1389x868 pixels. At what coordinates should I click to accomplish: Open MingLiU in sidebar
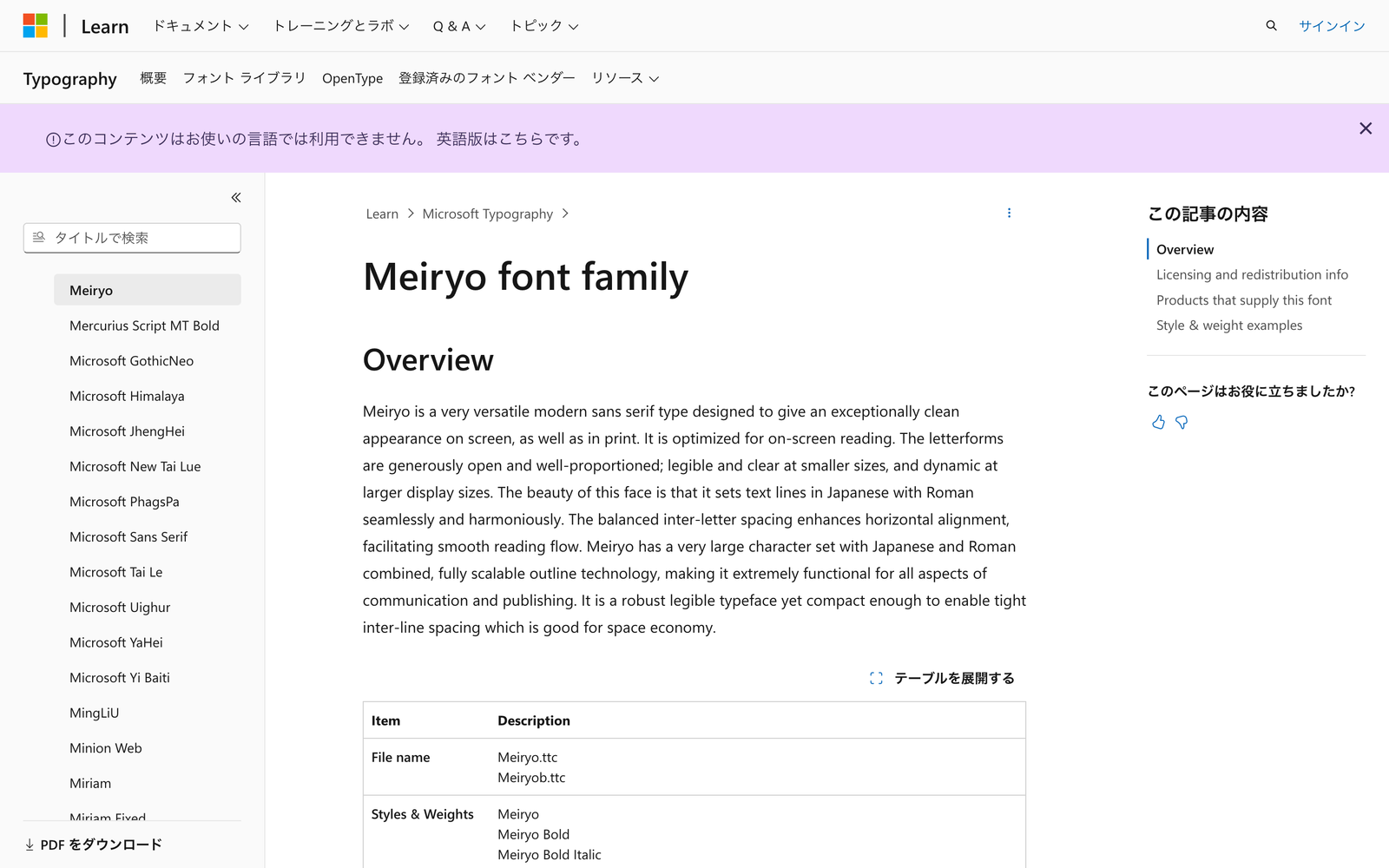tap(94, 713)
